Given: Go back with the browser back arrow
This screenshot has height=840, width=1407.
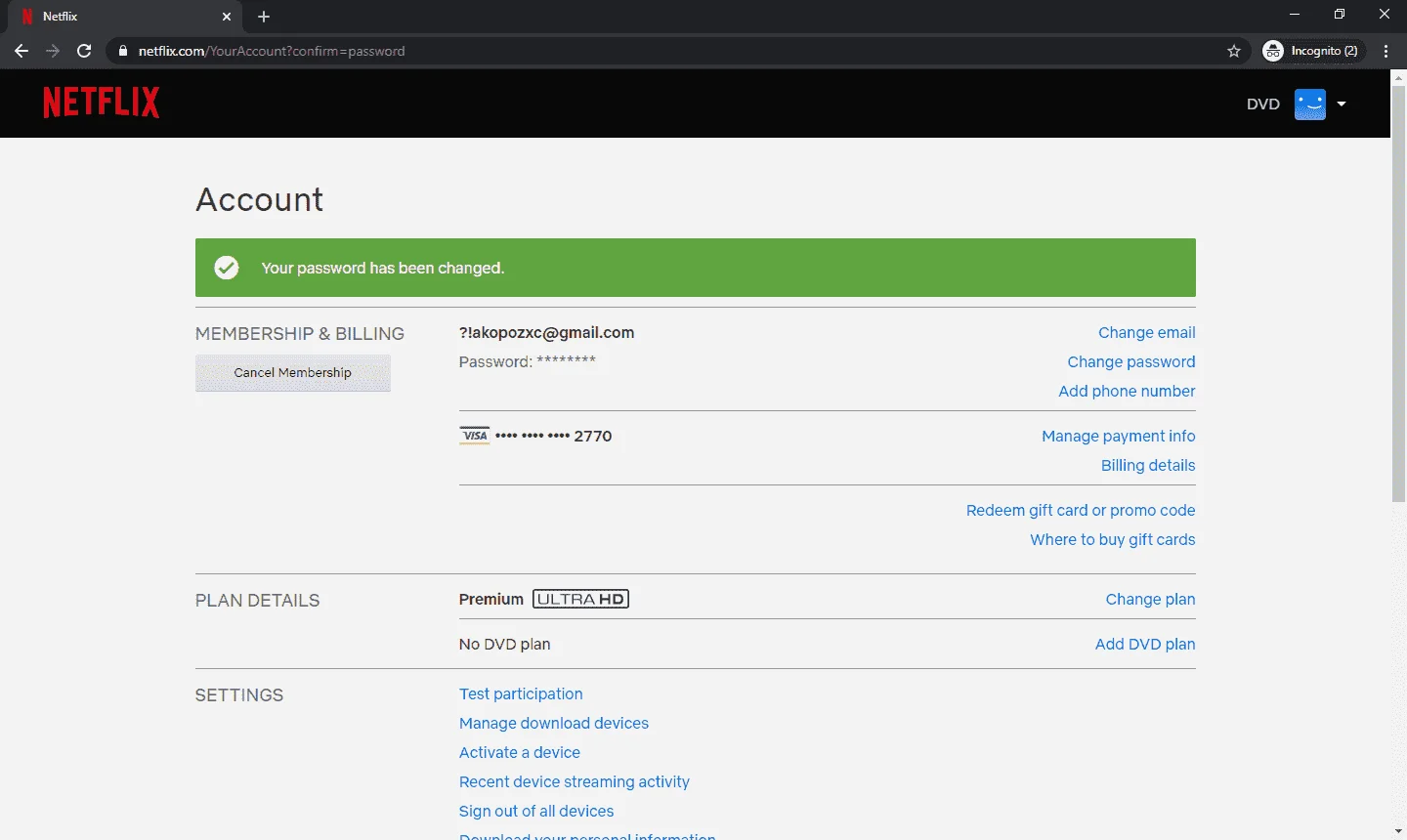Looking at the screenshot, I should [21, 51].
